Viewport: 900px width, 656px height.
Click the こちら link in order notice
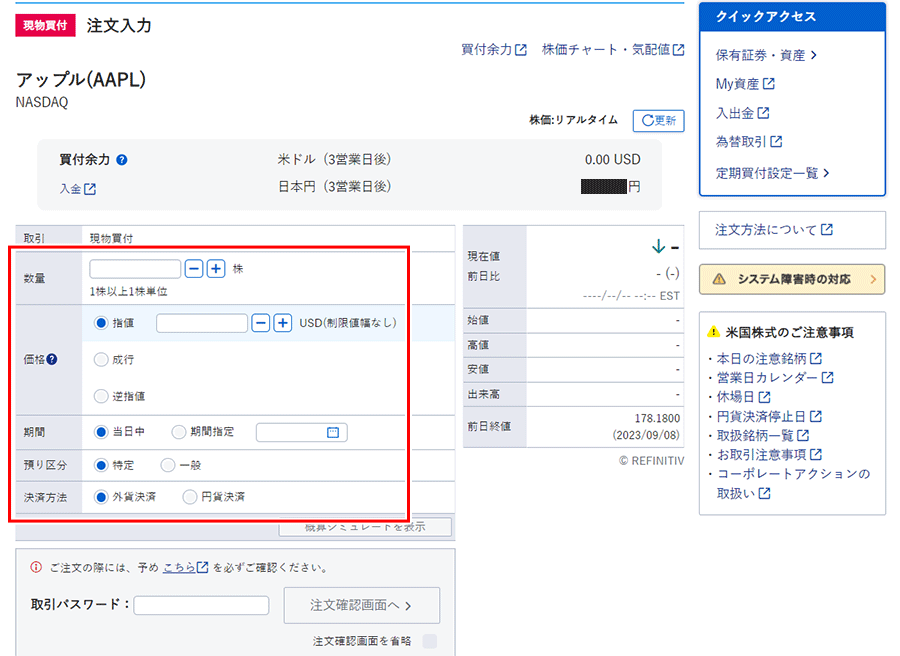(x=185, y=567)
